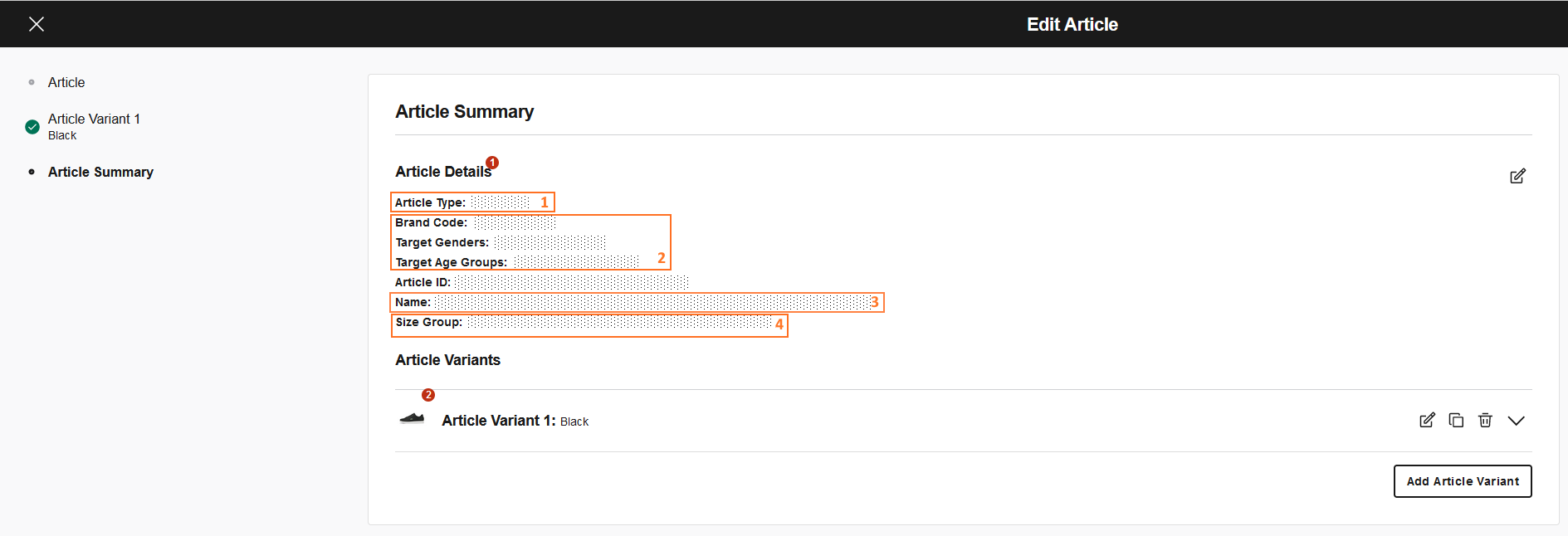The width and height of the screenshot is (1568, 536).
Task: Click the Size Group field row
Action: (588, 323)
